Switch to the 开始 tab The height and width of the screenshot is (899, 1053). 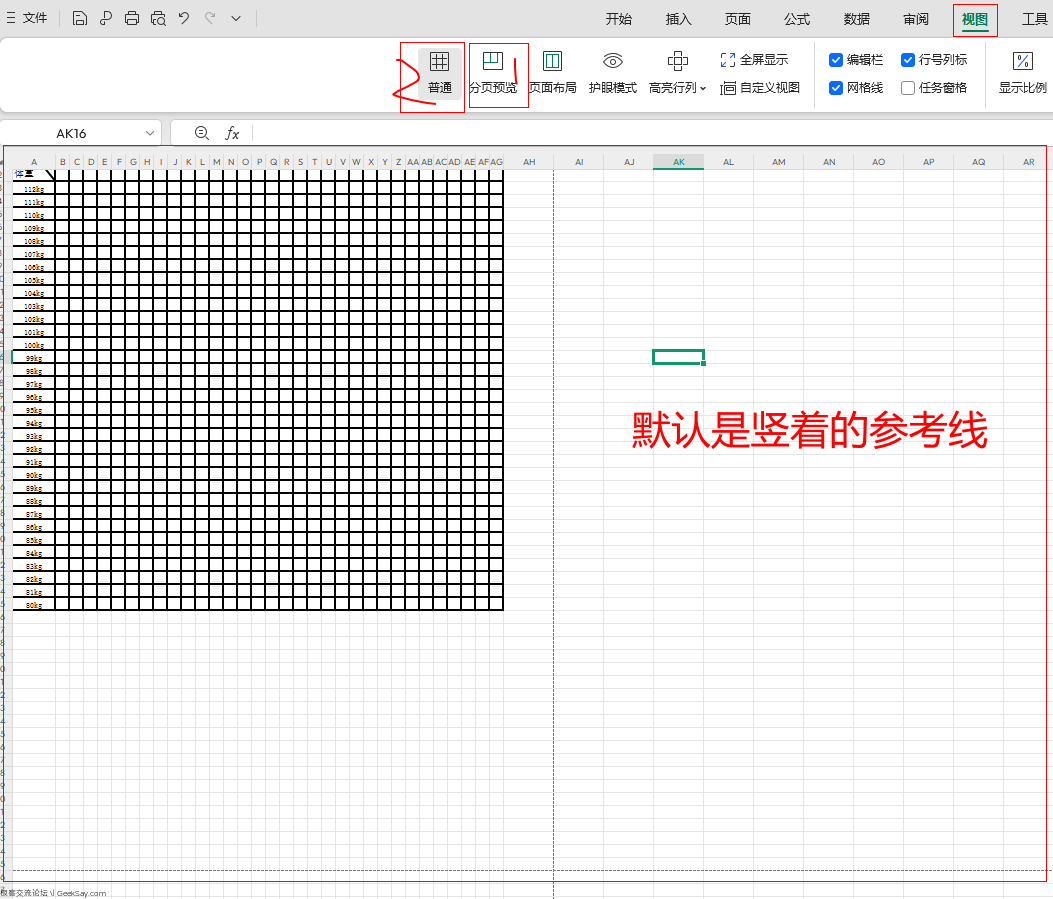pyautogui.click(x=619, y=19)
